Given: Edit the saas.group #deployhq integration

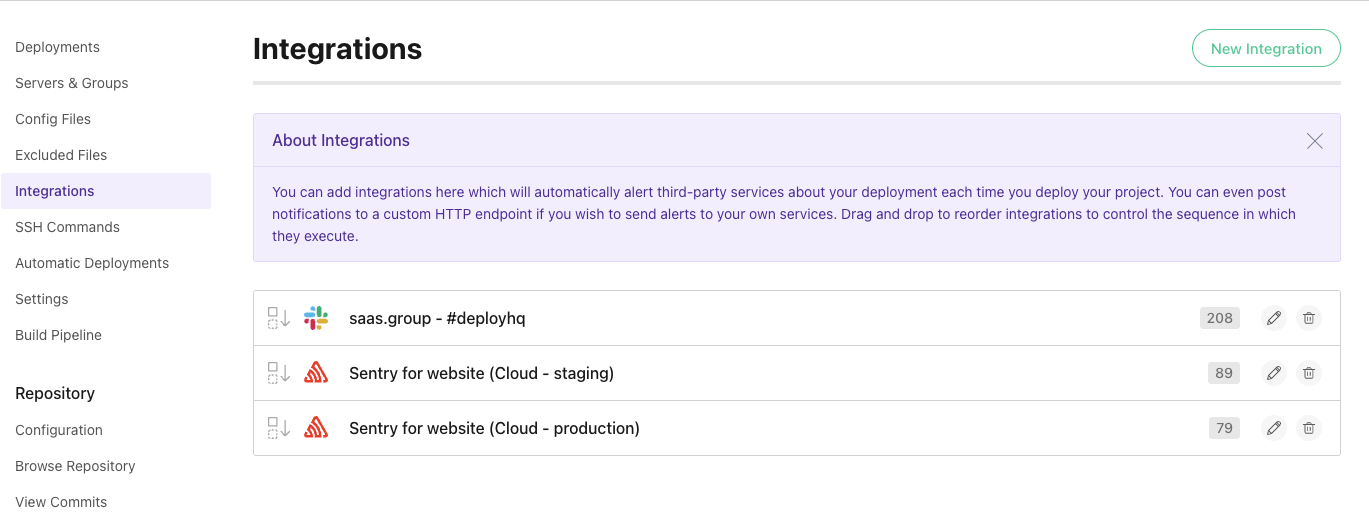Looking at the screenshot, I should pyautogui.click(x=1273, y=318).
